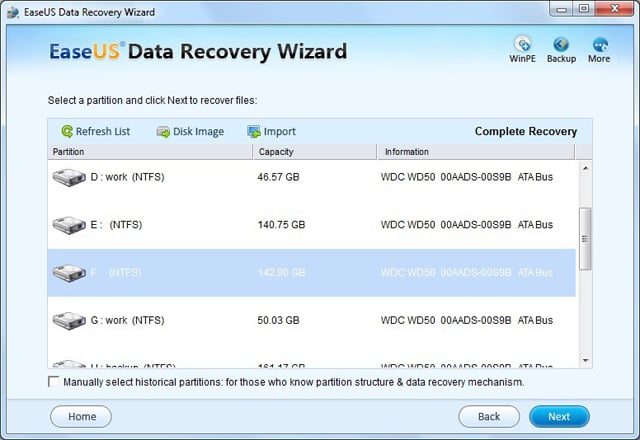
Task: Click the Import label
Action: (280, 131)
